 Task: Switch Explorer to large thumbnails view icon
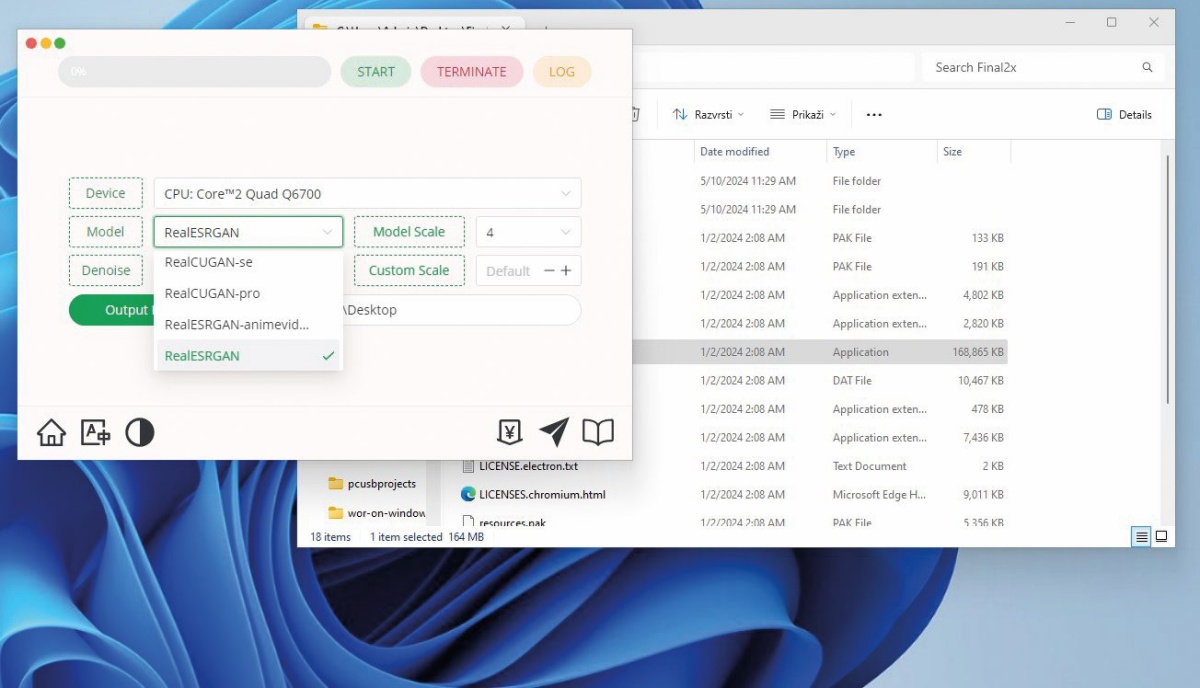[x=1161, y=537]
